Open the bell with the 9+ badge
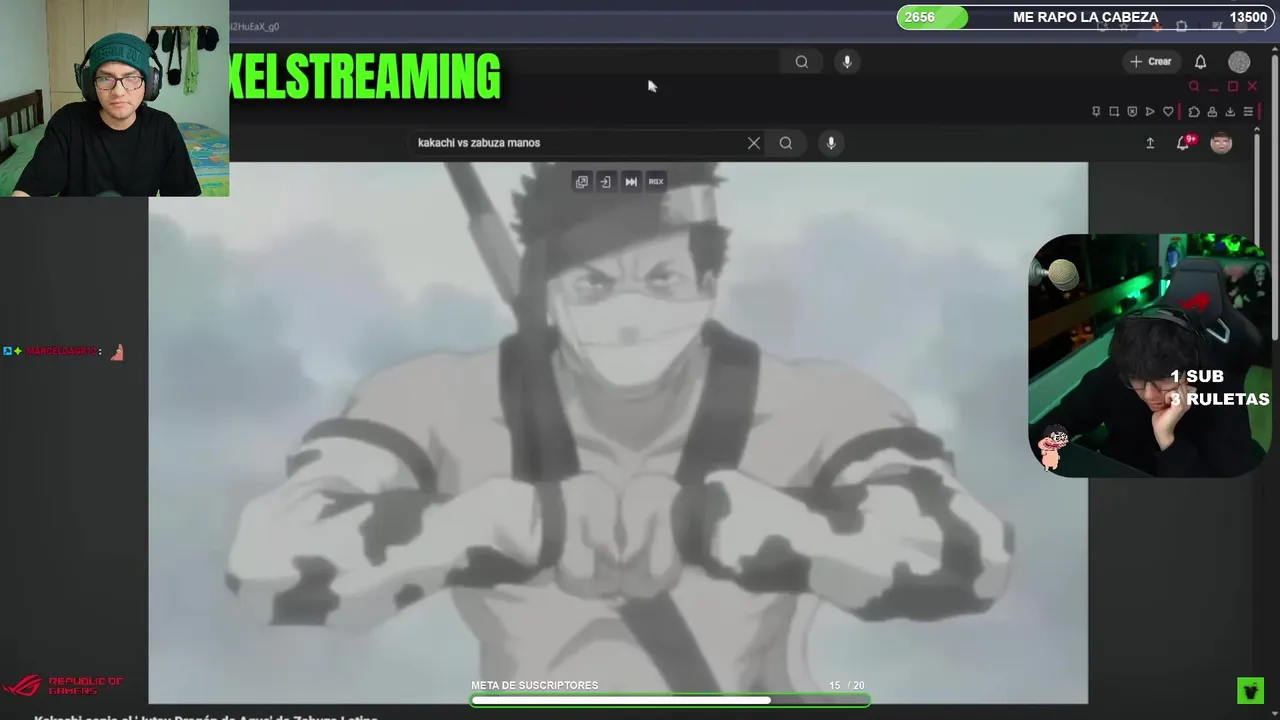Viewport: 1280px width, 720px height. coord(1184,143)
